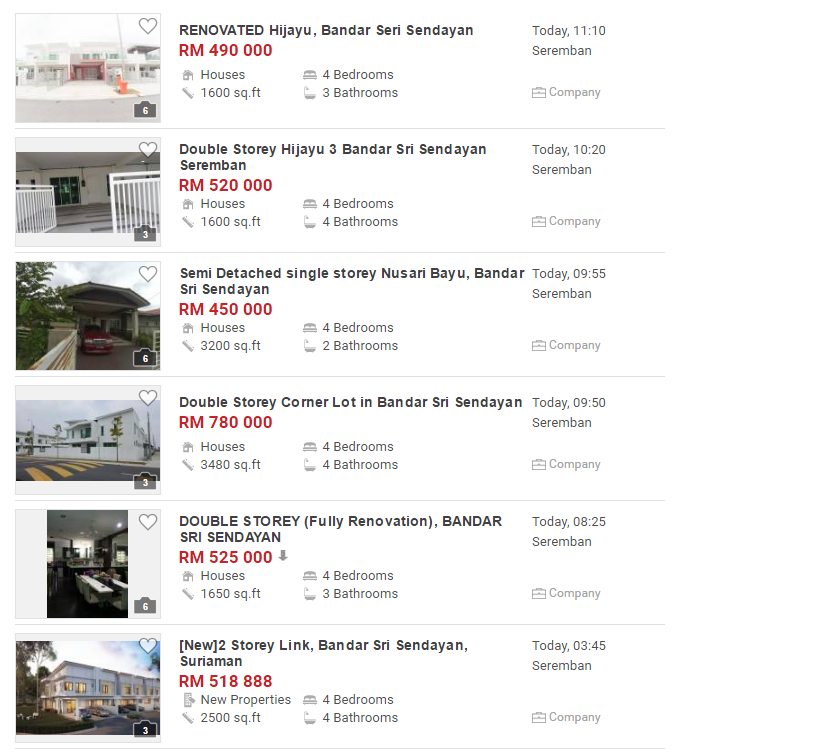This screenshot has width=817, height=754.
Task: Click Company briefcase icon on RM 490 000 listing
Action: pos(539,93)
